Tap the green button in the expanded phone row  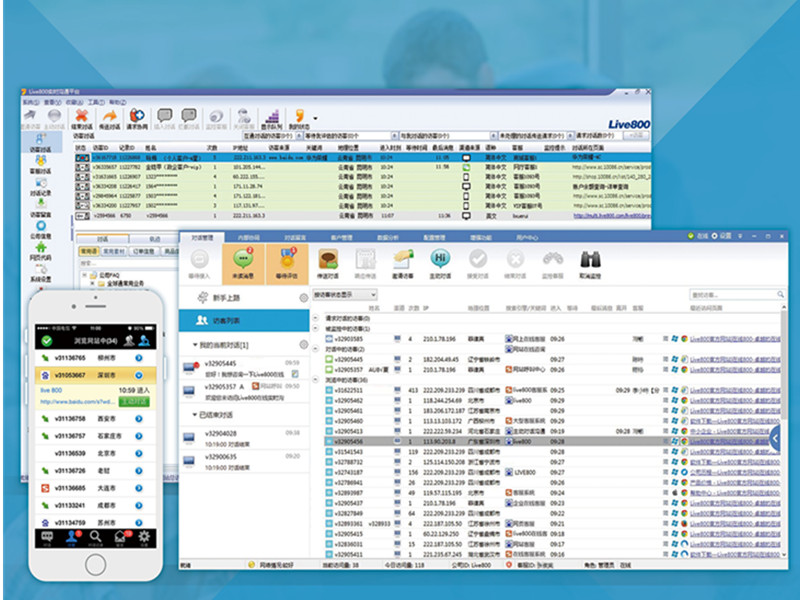point(134,402)
